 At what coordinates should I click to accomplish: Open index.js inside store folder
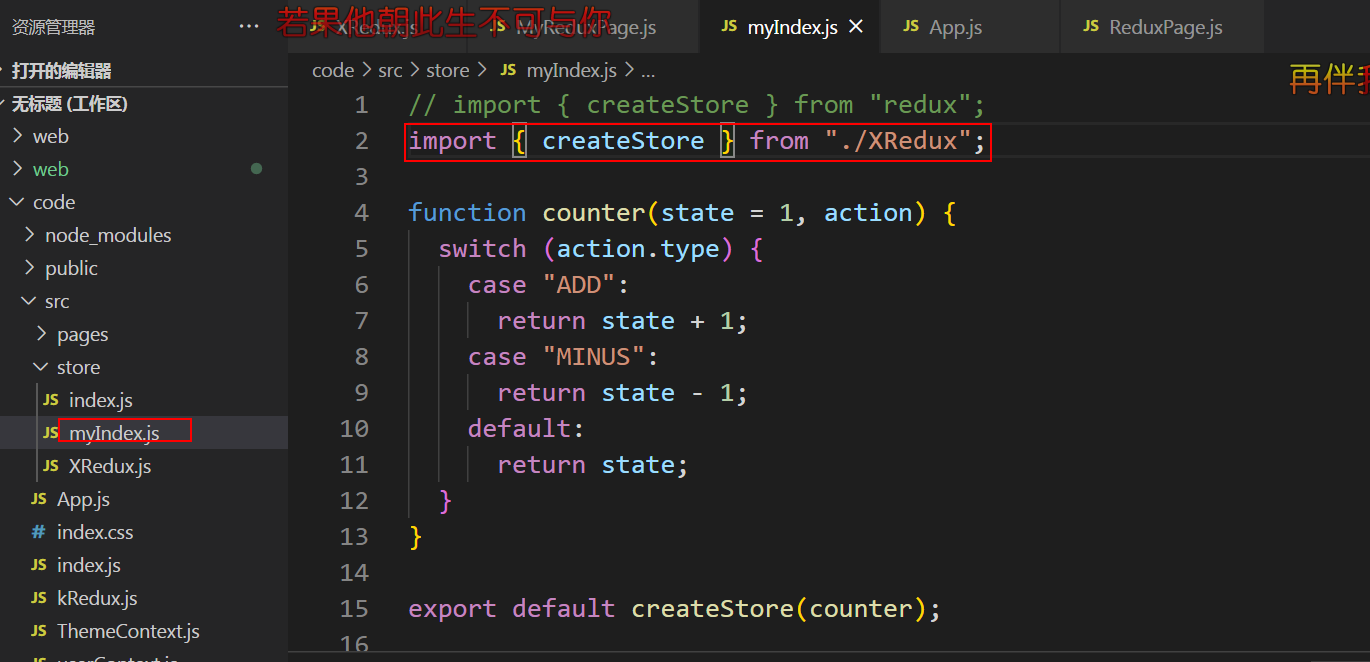click(100, 400)
